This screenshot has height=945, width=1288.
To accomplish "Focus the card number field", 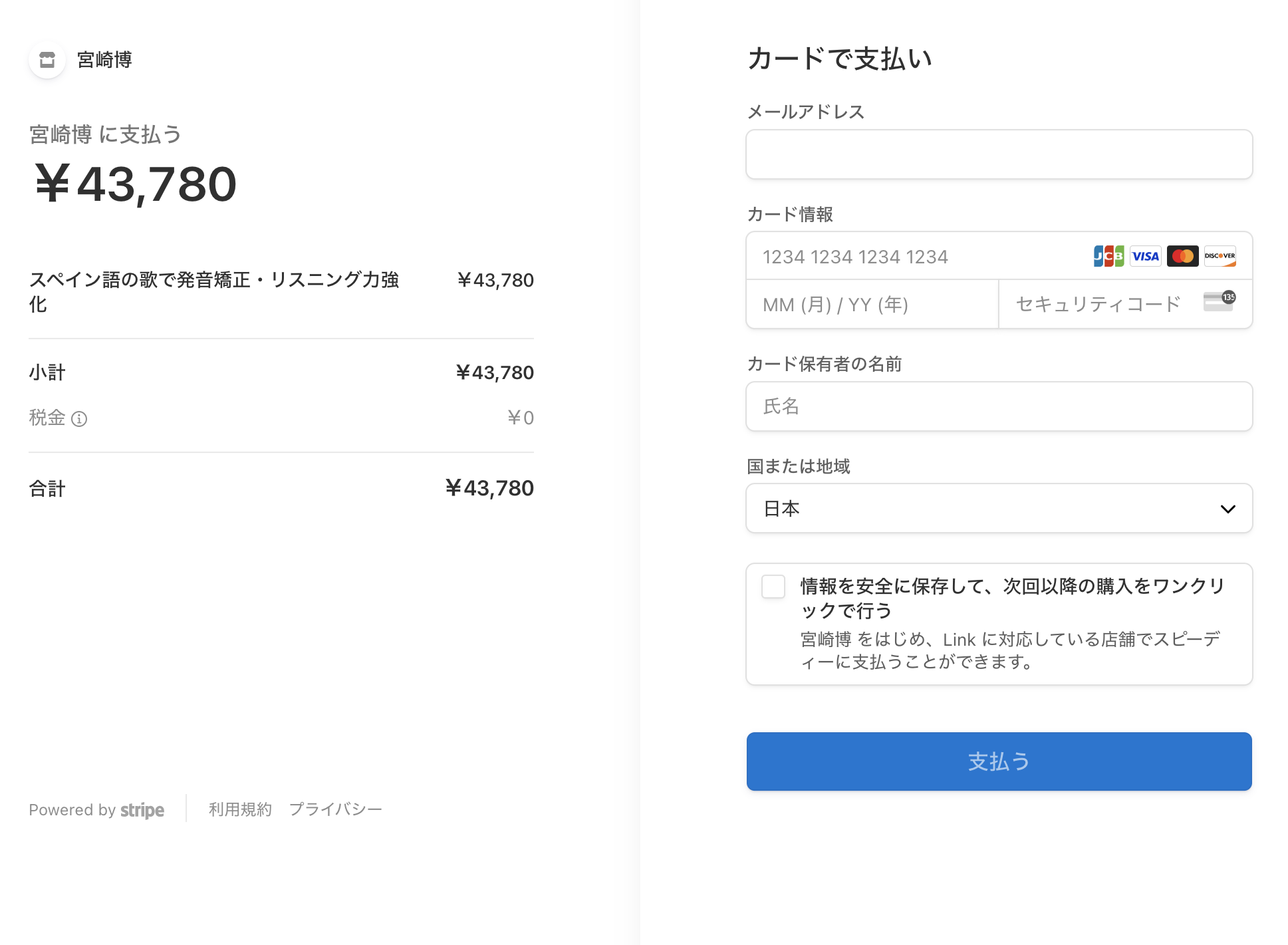I will tap(999, 256).
